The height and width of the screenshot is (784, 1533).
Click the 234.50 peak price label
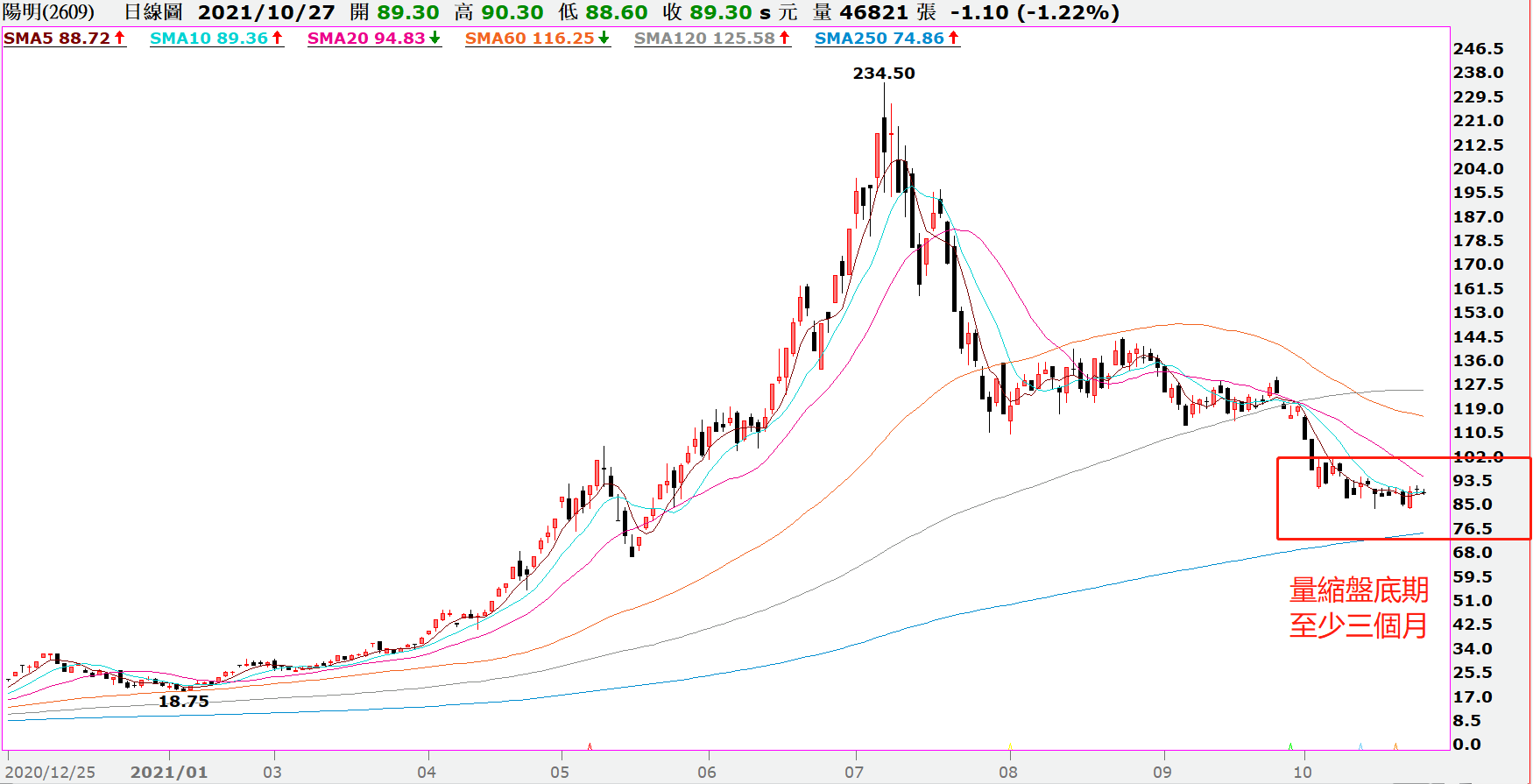tap(884, 74)
